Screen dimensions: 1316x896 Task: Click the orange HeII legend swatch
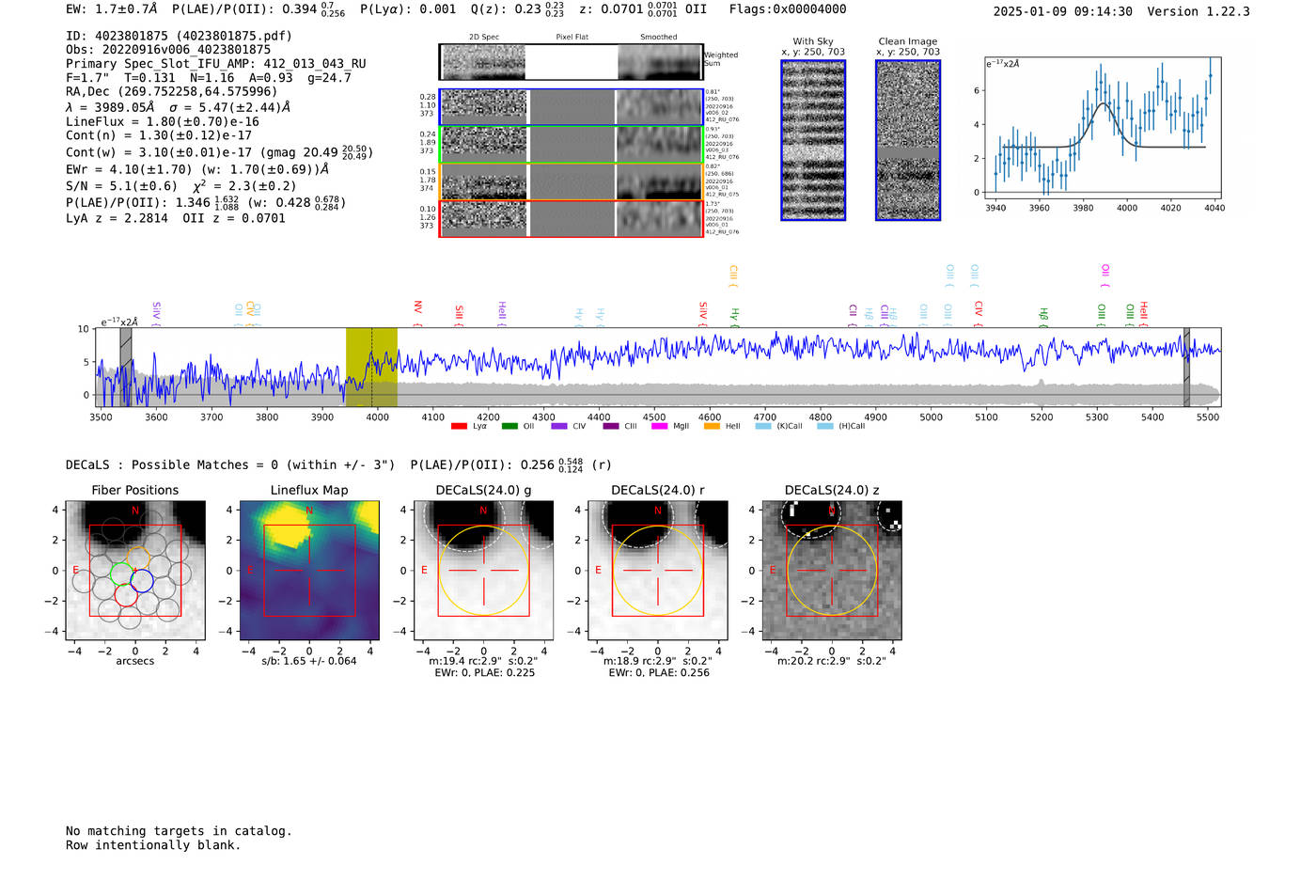click(x=712, y=426)
